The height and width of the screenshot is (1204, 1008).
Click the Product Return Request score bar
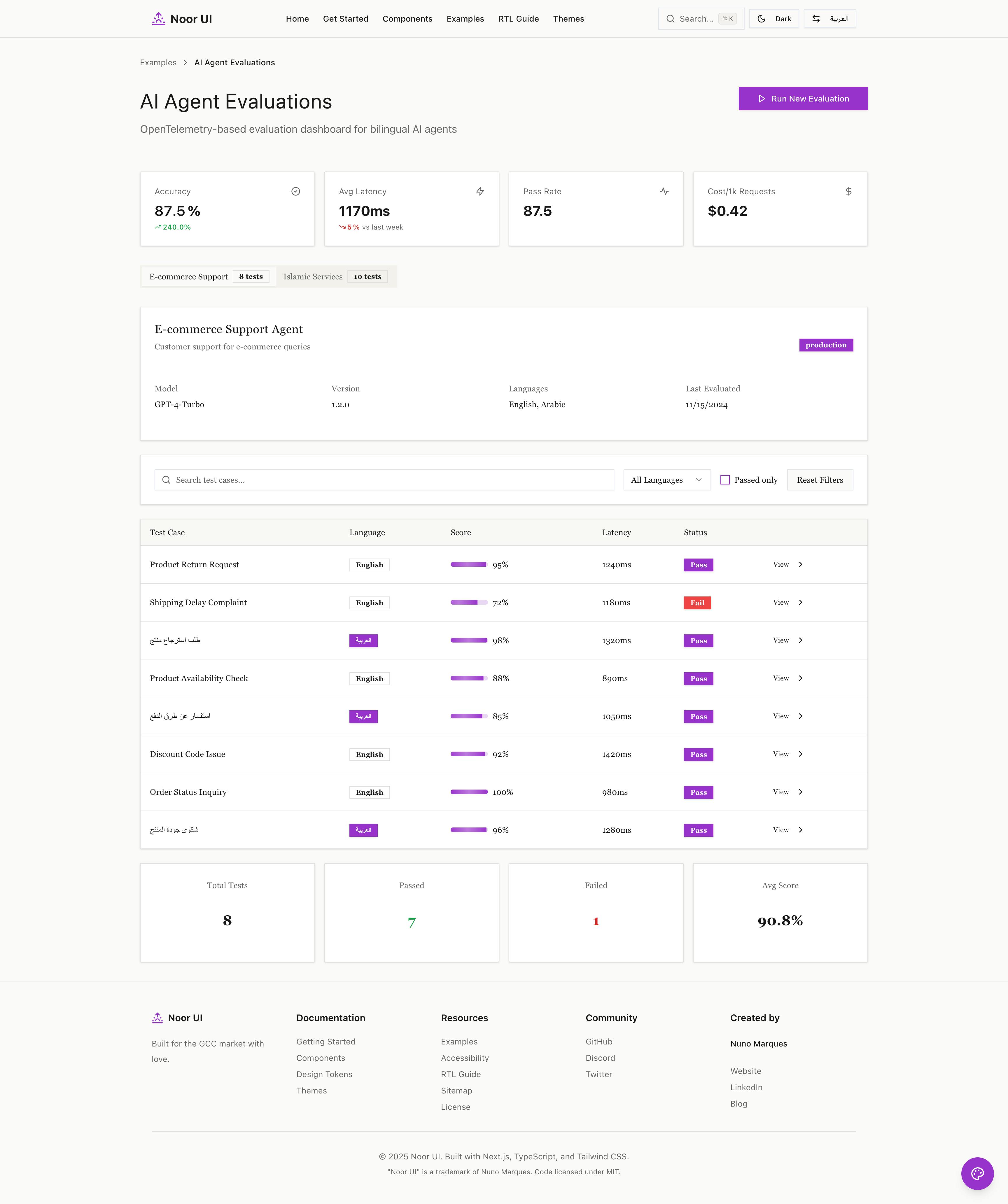click(468, 565)
